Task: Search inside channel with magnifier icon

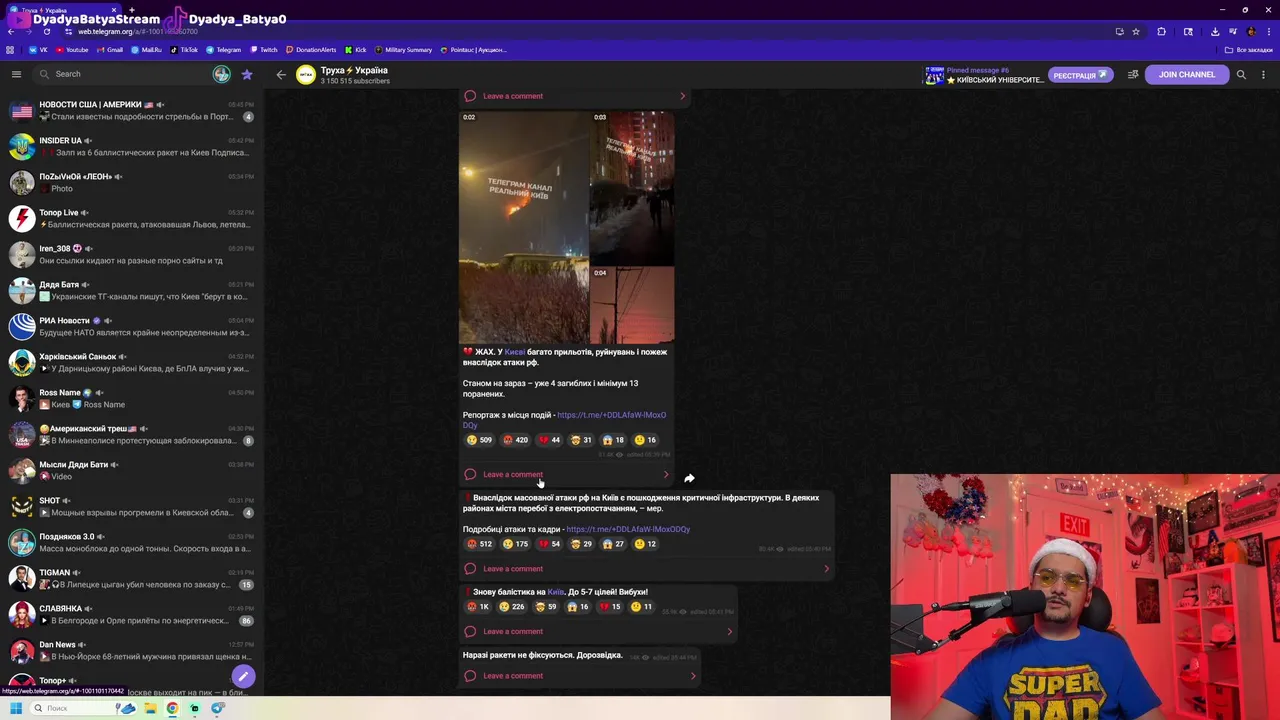Action: (x=1241, y=74)
